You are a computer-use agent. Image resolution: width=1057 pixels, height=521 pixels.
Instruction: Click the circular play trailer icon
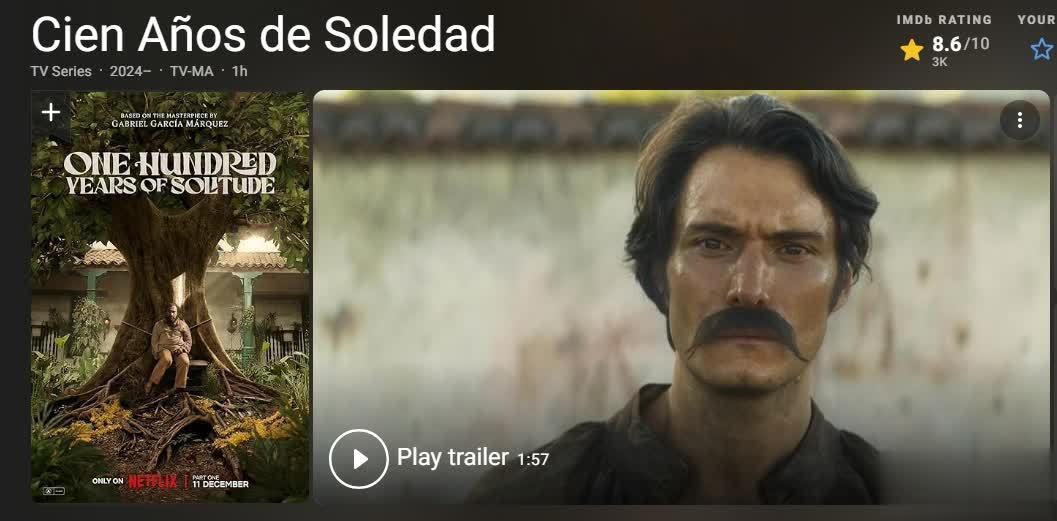[359, 459]
